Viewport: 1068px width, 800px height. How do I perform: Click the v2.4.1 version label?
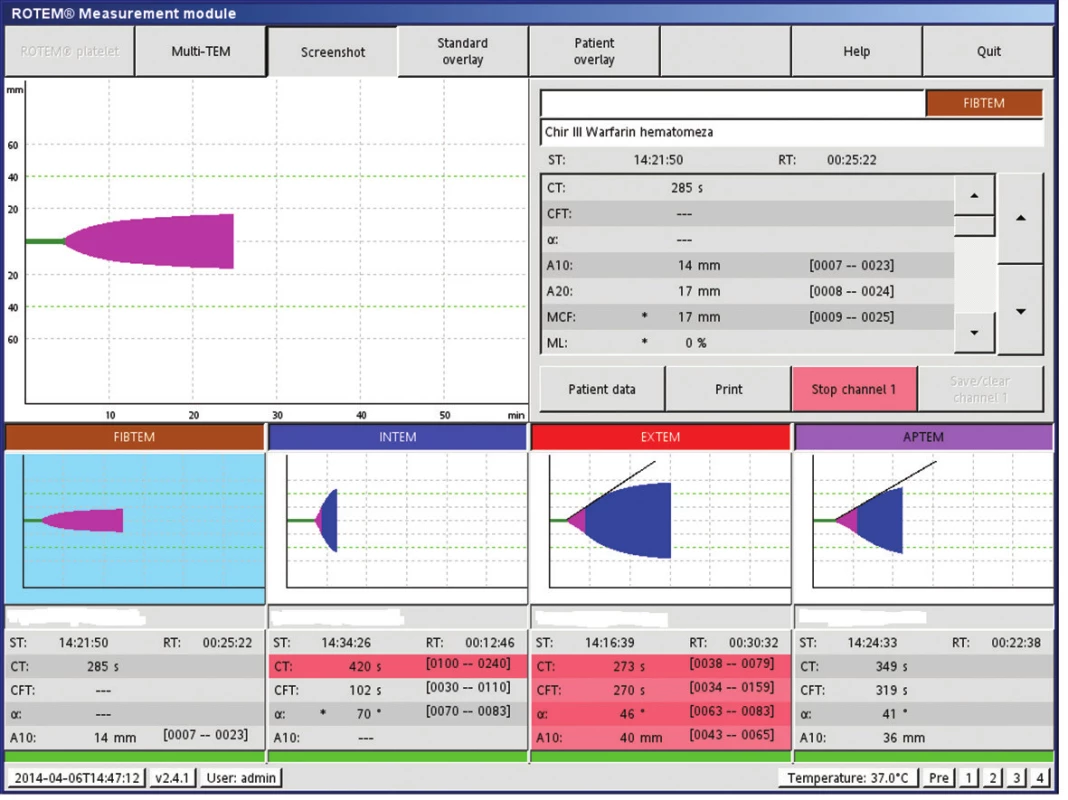[x=172, y=778]
